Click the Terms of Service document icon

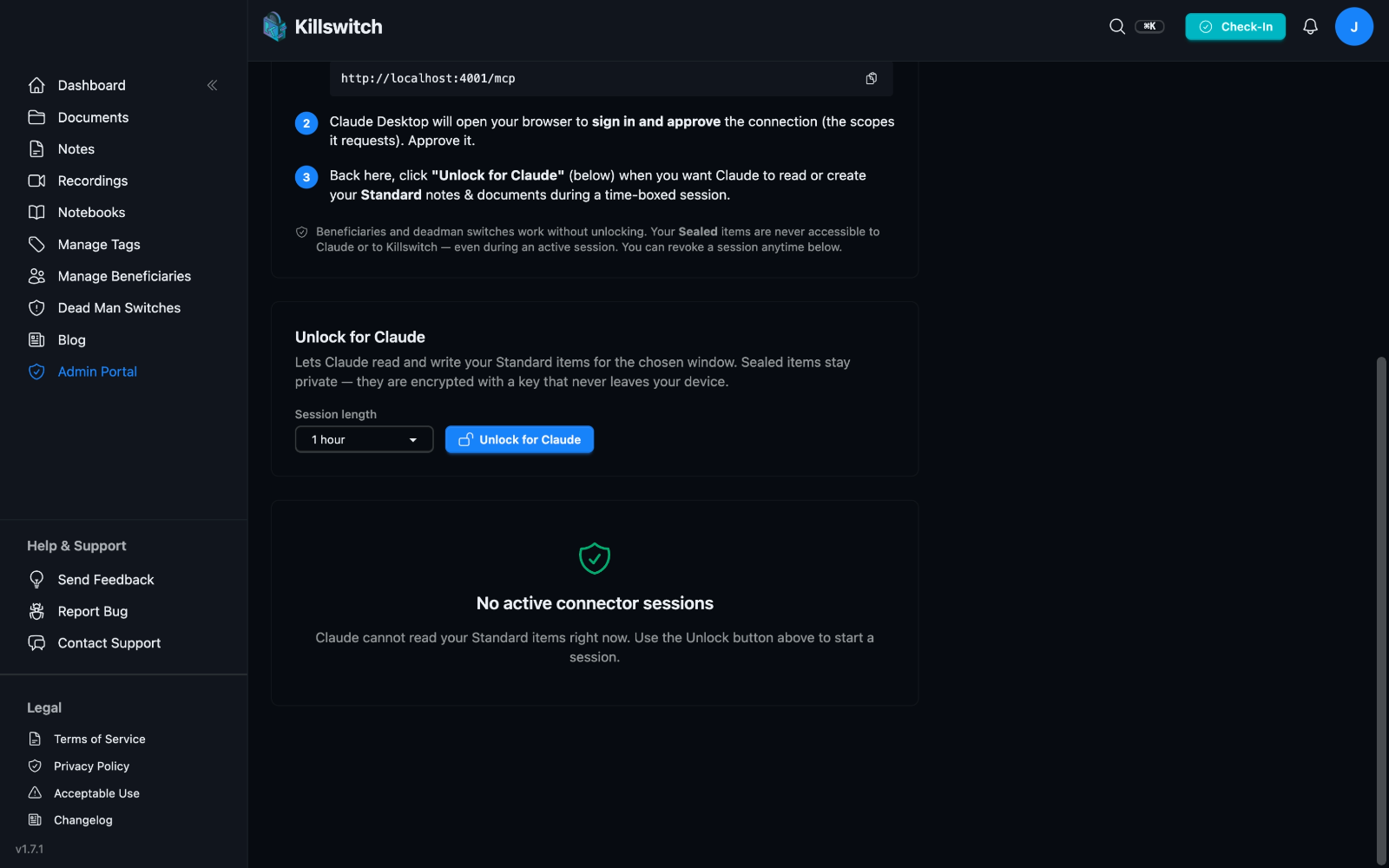click(x=35, y=739)
